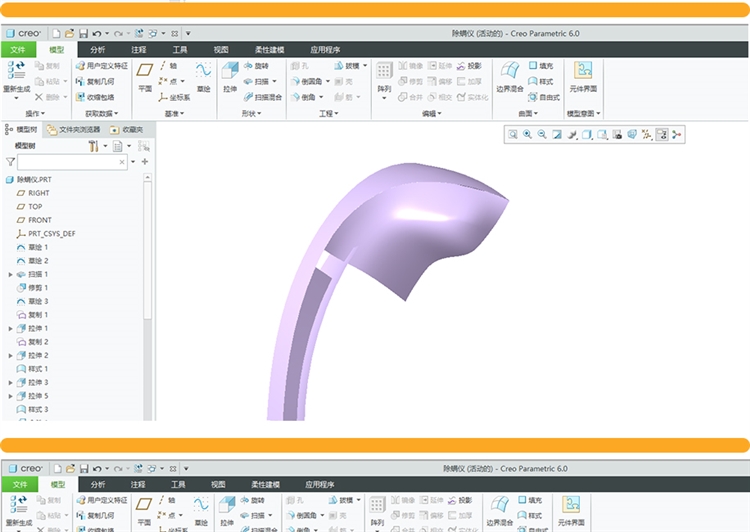This screenshot has height=532, width=750.
Task: Expand the 扫描 1 tree node
Action: pyautogui.click(x=10, y=275)
